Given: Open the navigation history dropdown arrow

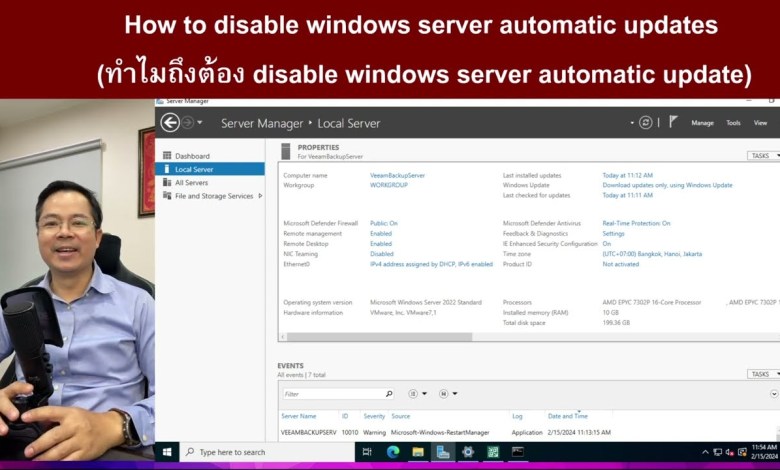Looking at the screenshot, I should coord(200,122).
